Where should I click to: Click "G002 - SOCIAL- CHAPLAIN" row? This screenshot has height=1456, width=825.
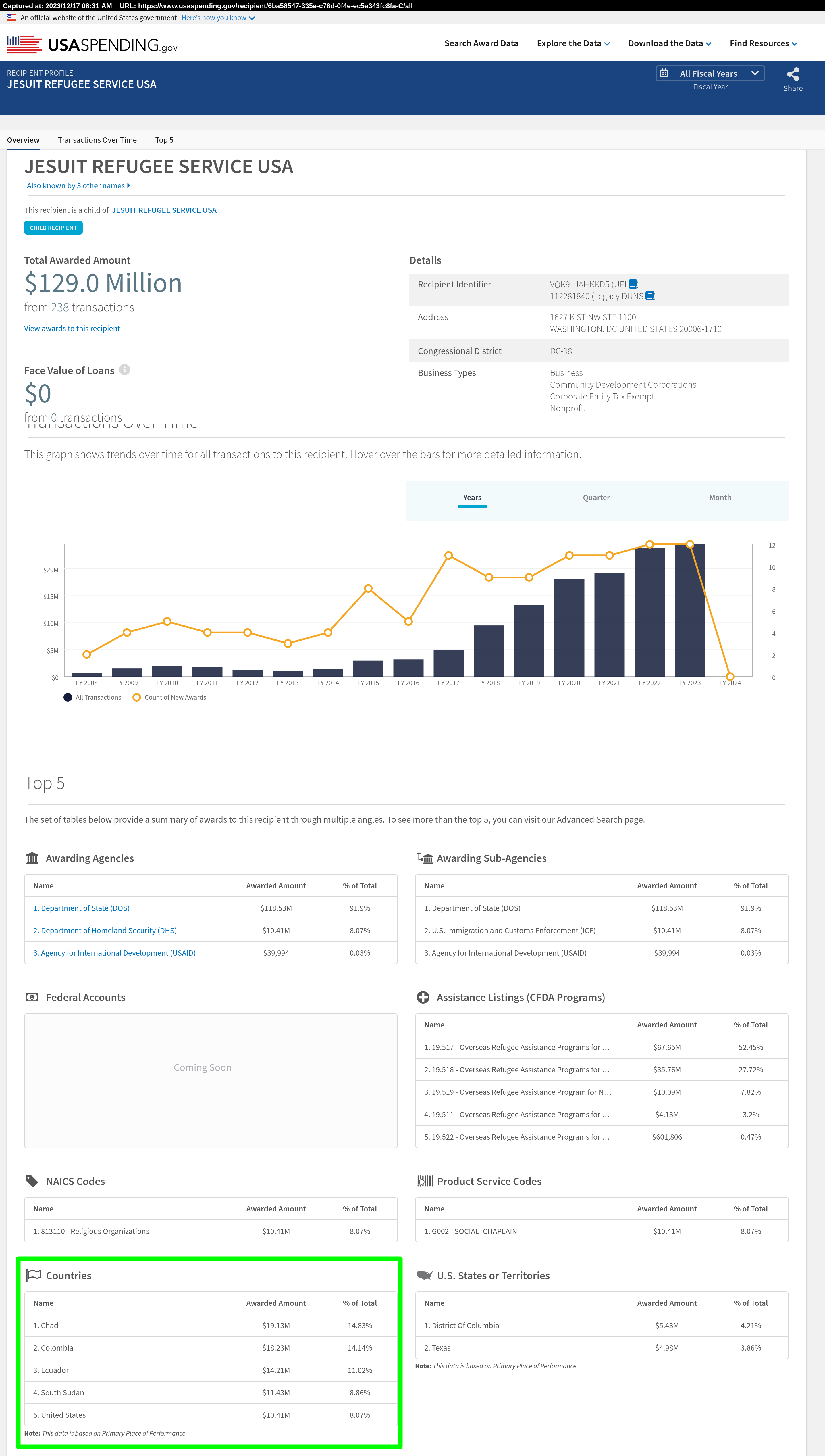(602, 1231)
